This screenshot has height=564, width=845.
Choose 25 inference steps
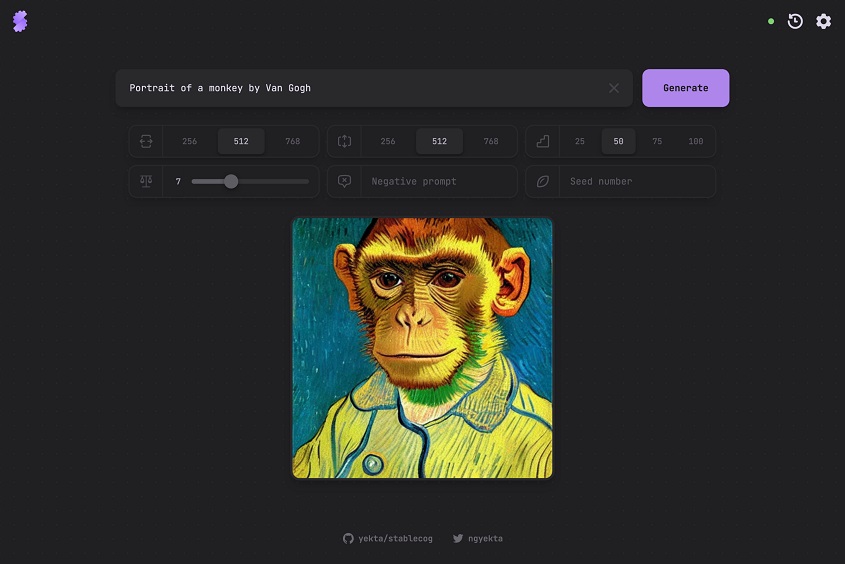pos(580,141)
